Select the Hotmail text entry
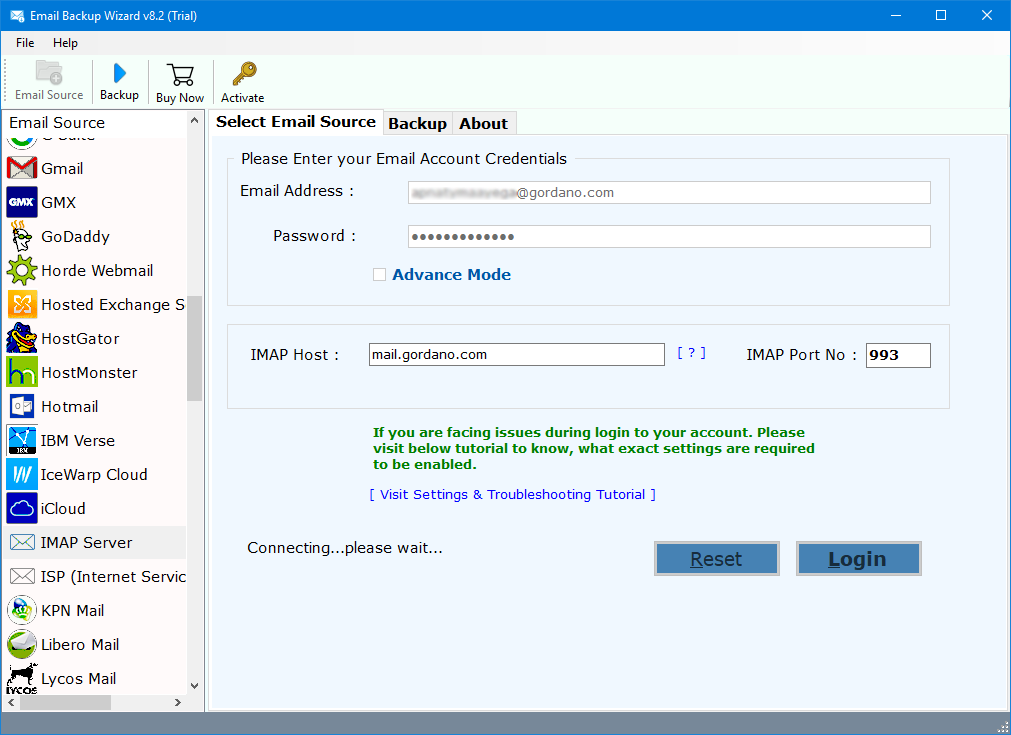Screen dimensions: 1011x735 (70, 406)
